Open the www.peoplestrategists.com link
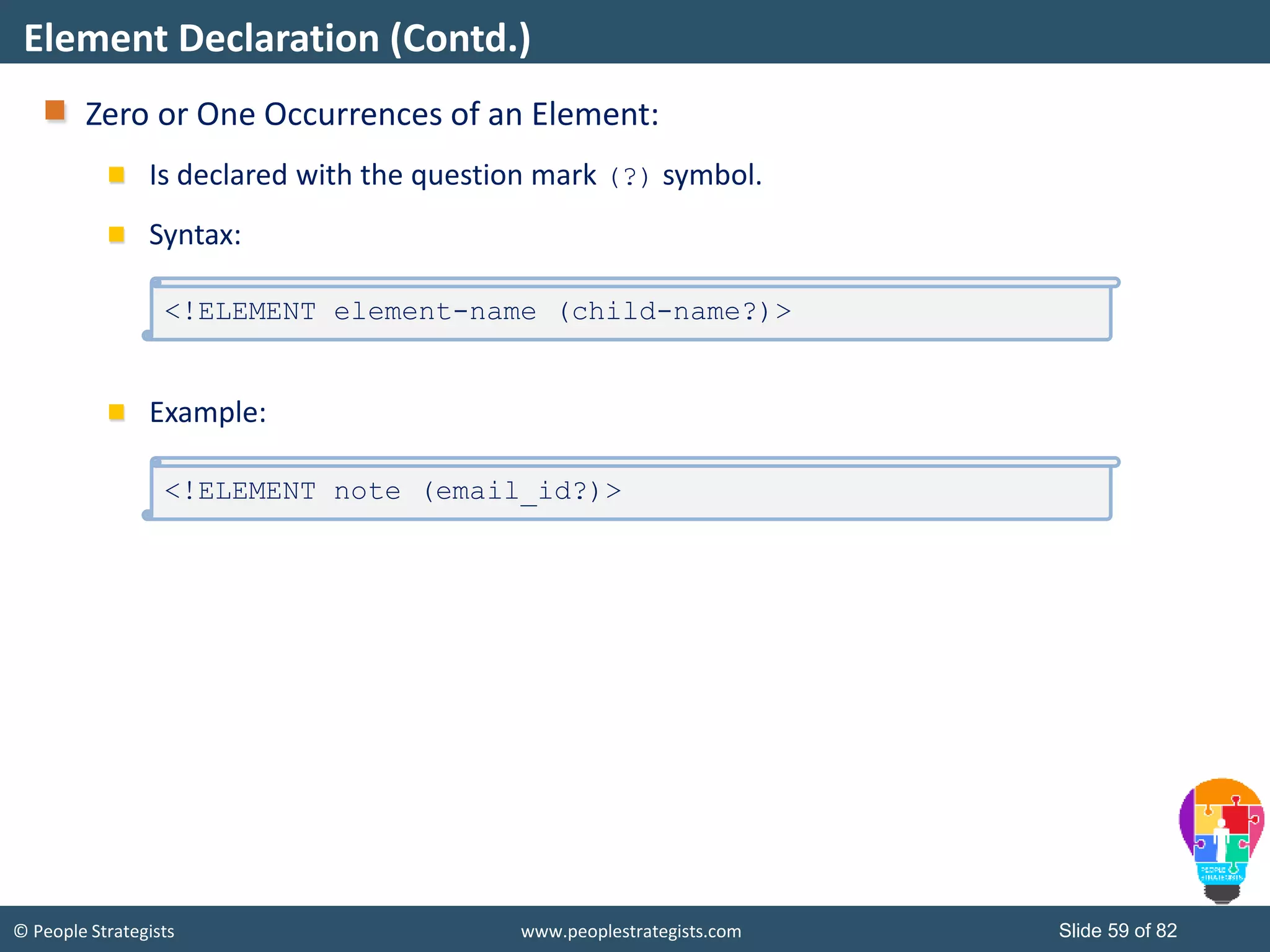The width and height of the screenshot is (1270, 952). (631, 932)
